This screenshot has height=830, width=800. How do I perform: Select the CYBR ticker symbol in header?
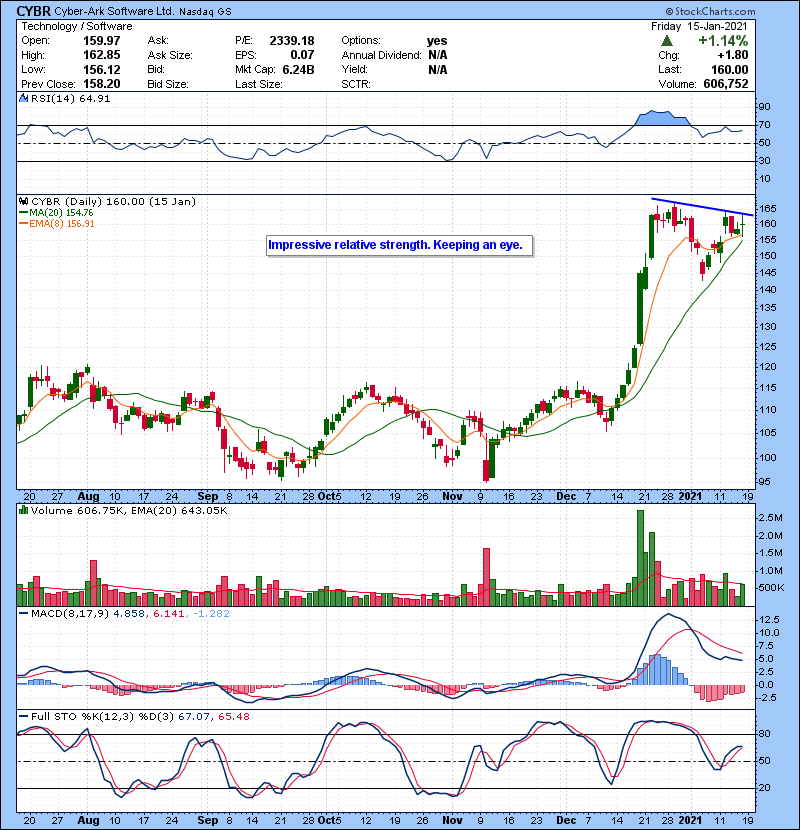(33, 11)
